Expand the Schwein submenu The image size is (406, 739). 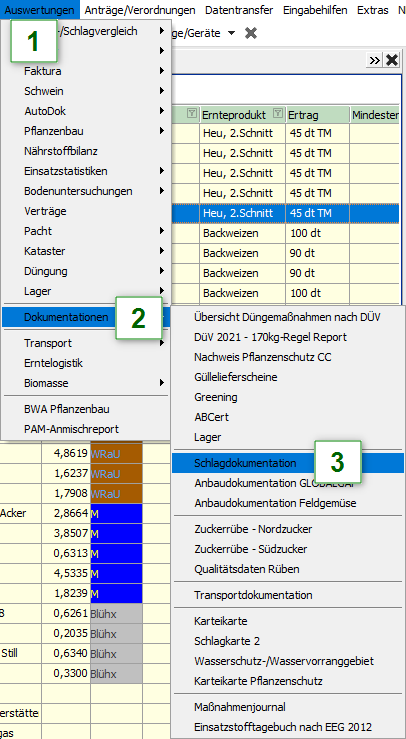(86, 91)
